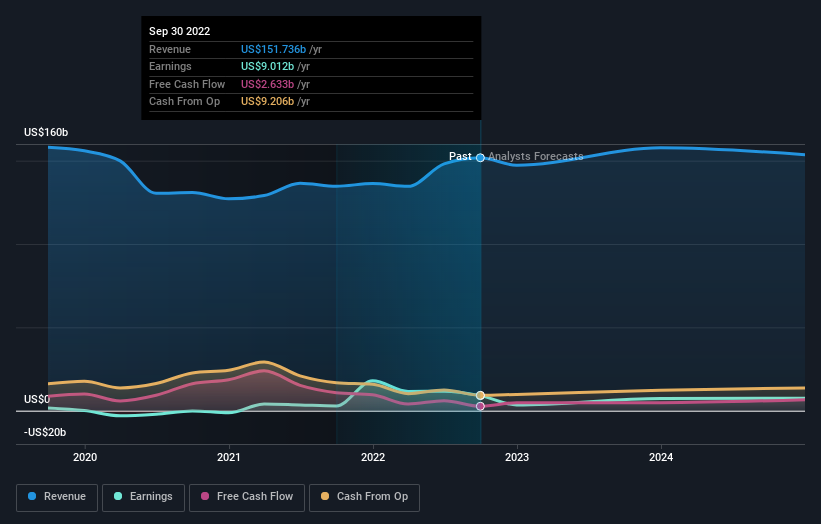This screenshot has height=524, width=821.
Task: Click the Free Cash Flow marker at Sep 2022
Action: click(x=480, y=406)
